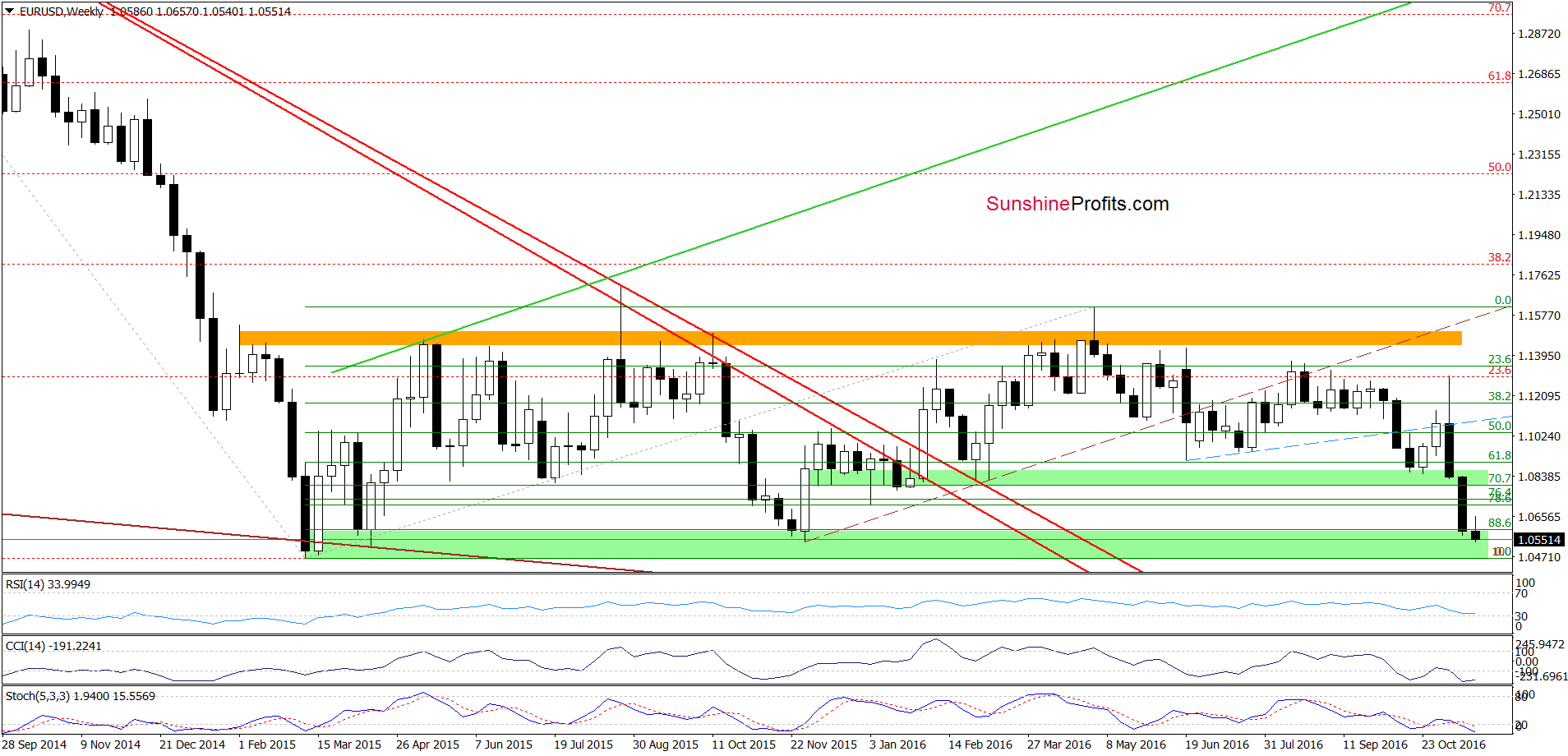The height and width of the screenshot is (756, 1568).
Task: Click the 1.25010 price axis label
Action: click(1538, 114)
